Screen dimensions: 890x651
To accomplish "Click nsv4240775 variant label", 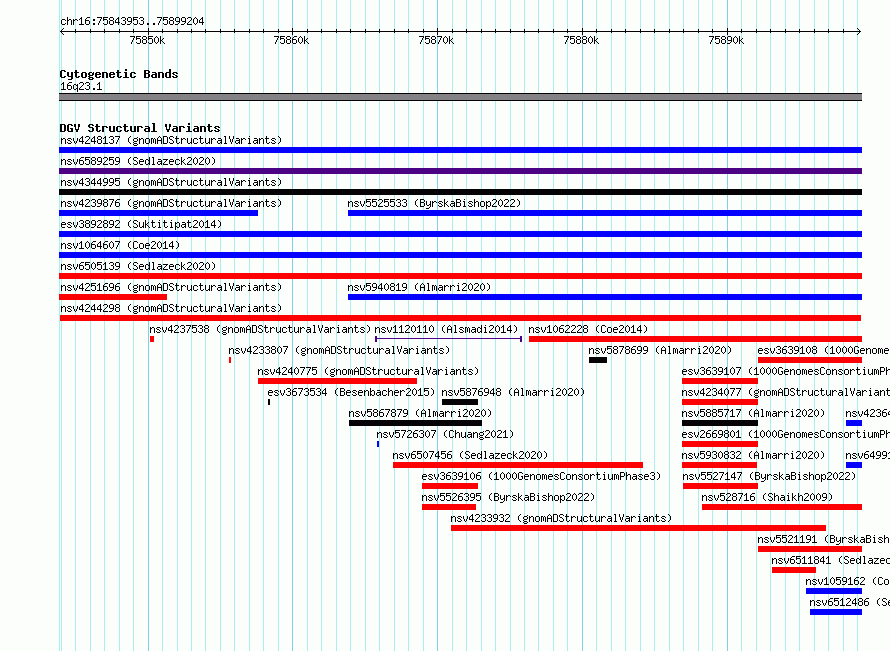I will (368, 371).
